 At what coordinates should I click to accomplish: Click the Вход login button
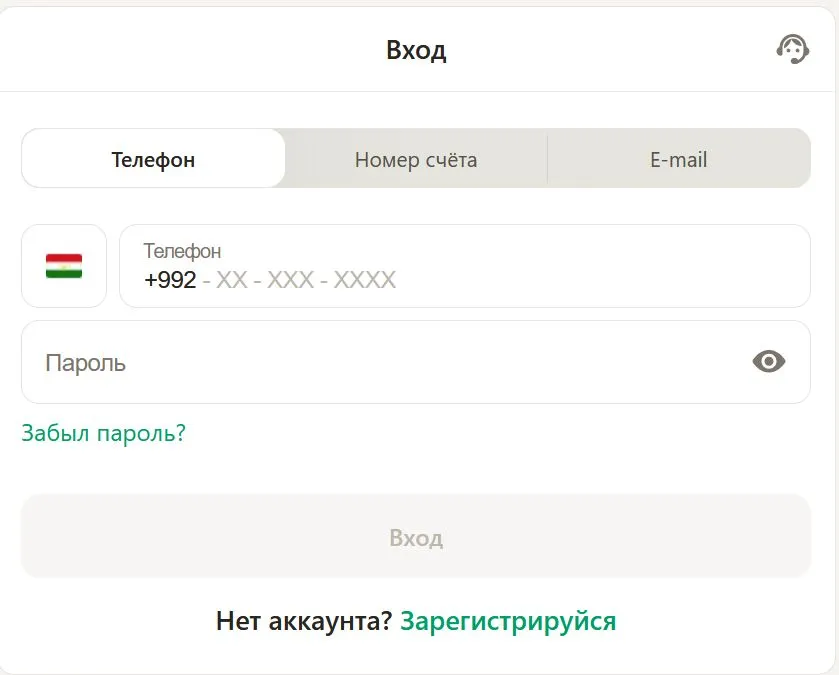coord(416,536)
